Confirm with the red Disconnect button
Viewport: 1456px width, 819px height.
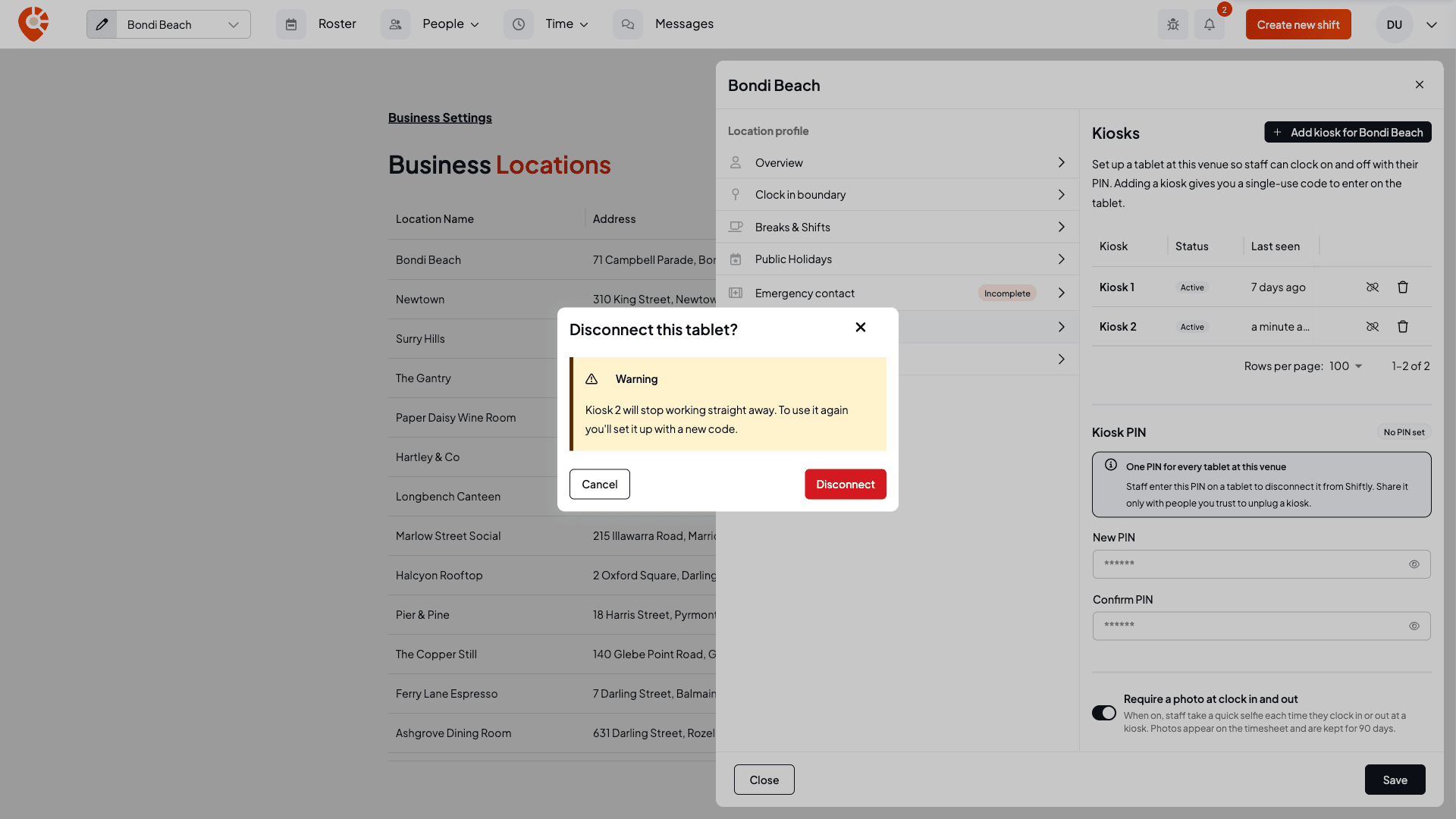846,485
